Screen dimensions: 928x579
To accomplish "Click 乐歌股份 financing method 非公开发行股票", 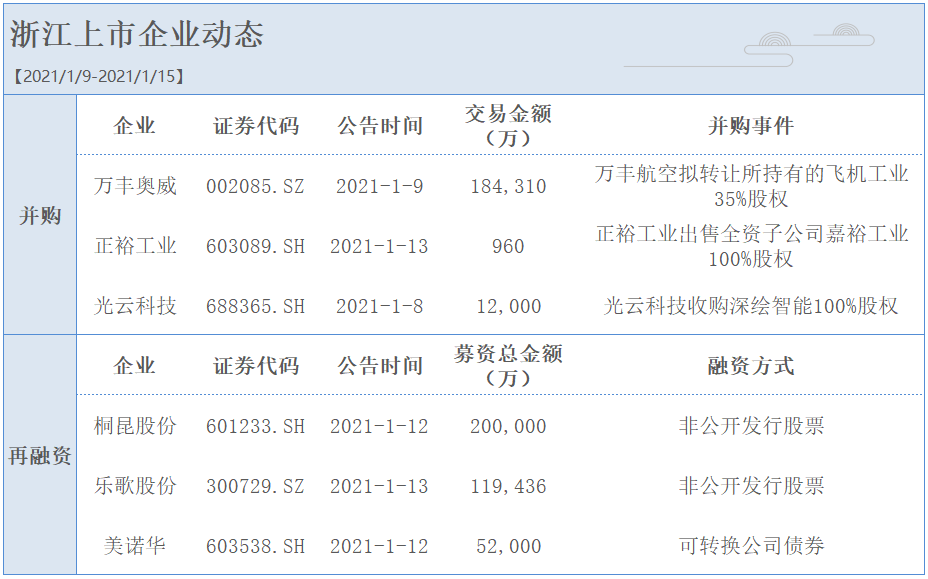I will pyautogui.click(x=751, y=486).
